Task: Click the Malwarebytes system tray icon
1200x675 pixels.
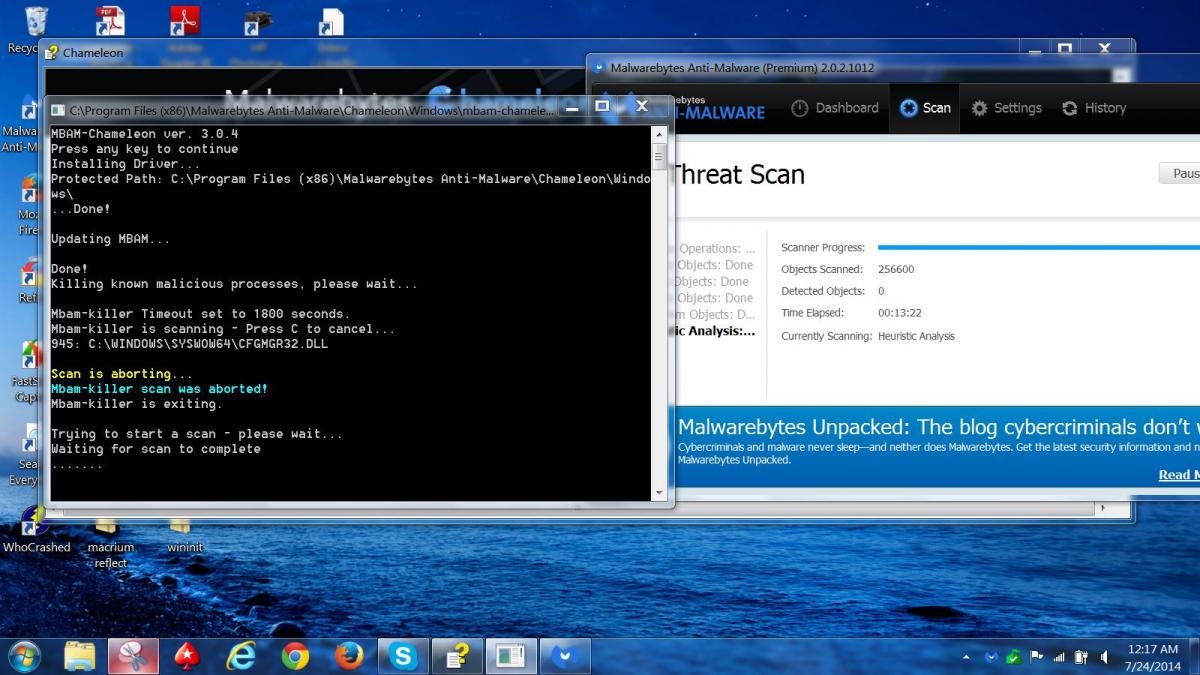Action: [991, 657]
